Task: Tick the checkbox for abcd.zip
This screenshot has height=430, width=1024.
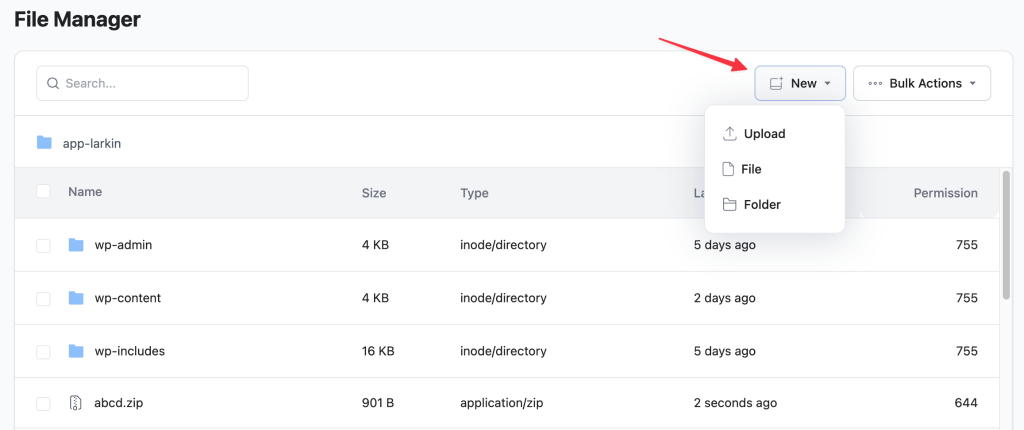Action: click(x=43, y=404)
